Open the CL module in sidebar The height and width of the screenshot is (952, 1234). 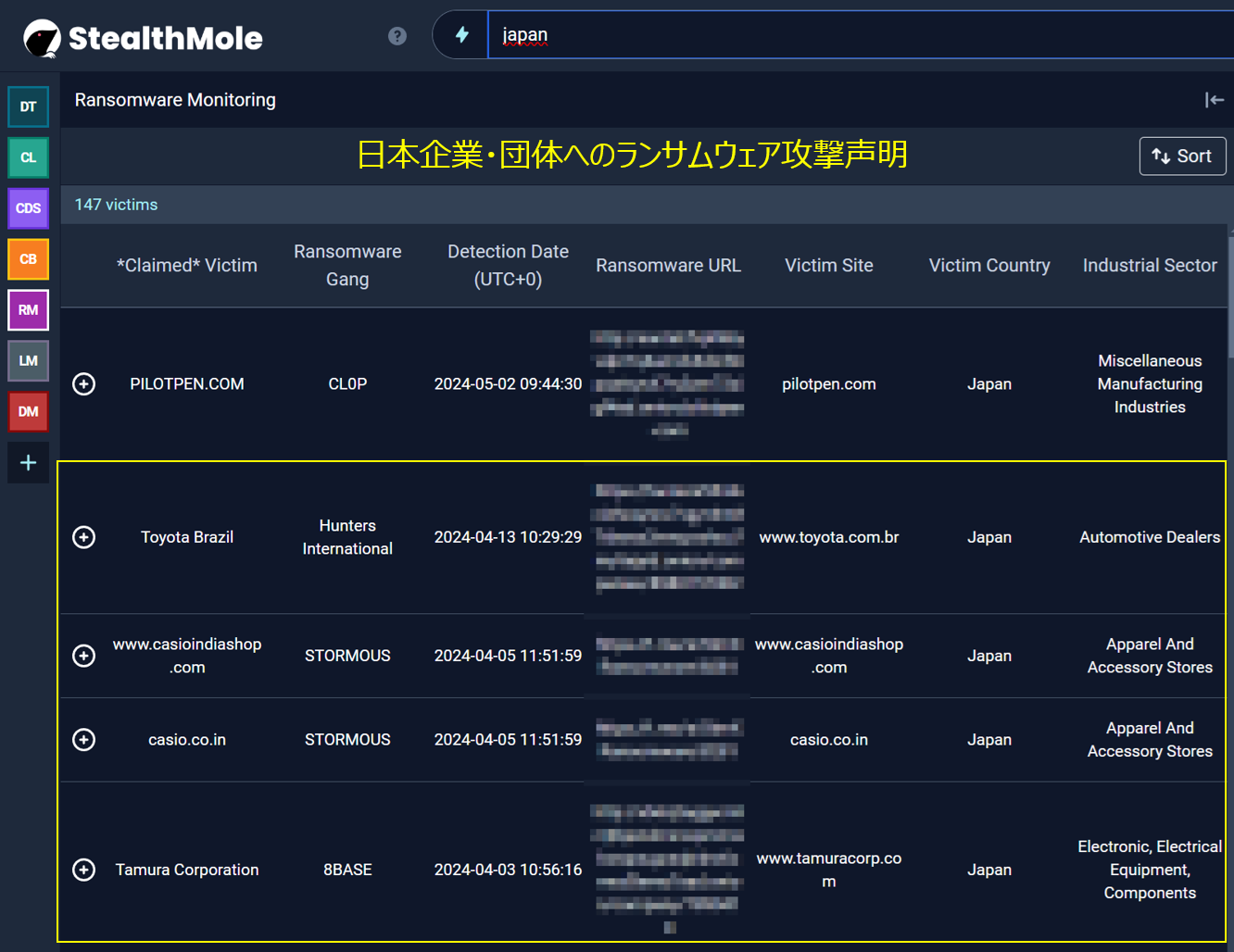pyautogui.click(x=28, y=157)
